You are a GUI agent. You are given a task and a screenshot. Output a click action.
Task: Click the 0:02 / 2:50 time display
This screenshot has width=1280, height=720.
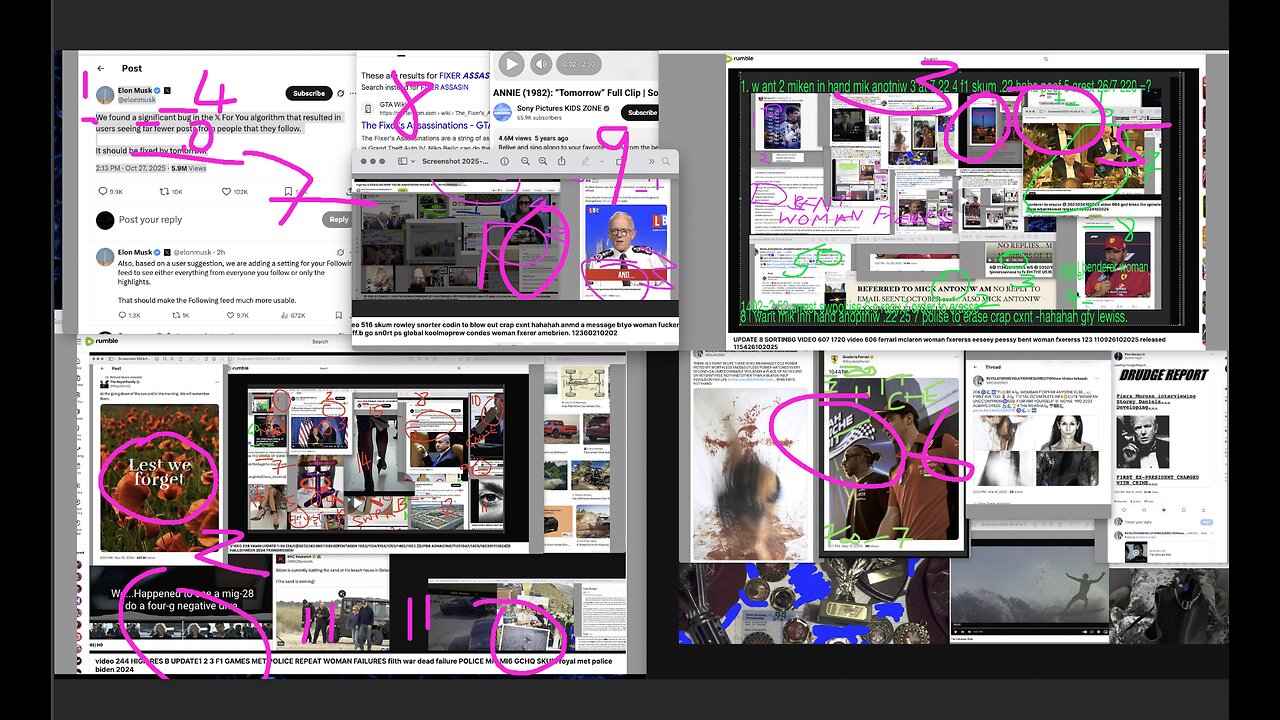coord(577,64)
